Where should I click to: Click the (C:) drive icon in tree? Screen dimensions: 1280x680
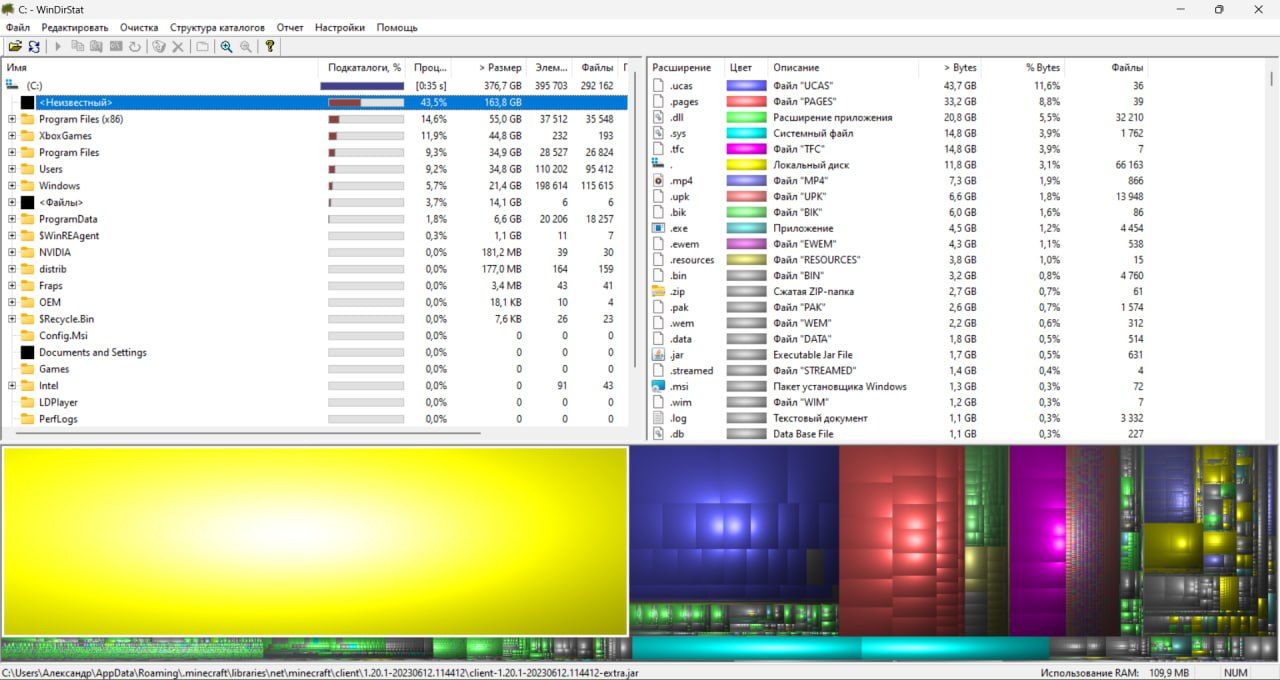coord(13,86)
